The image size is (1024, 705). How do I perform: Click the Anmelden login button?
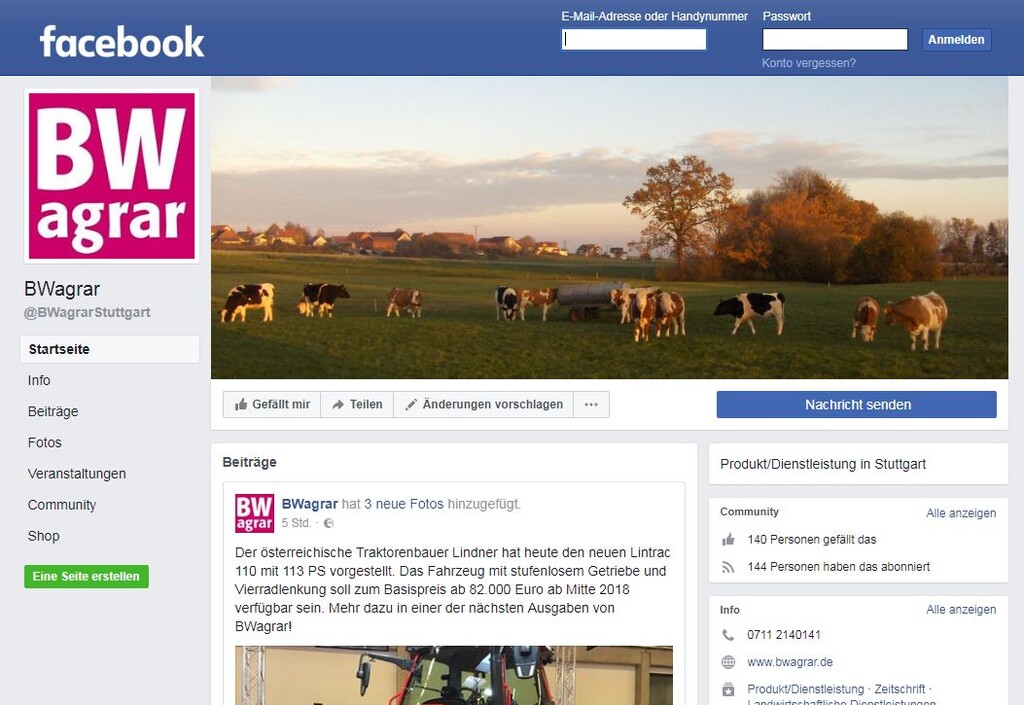tap(956, 40)
